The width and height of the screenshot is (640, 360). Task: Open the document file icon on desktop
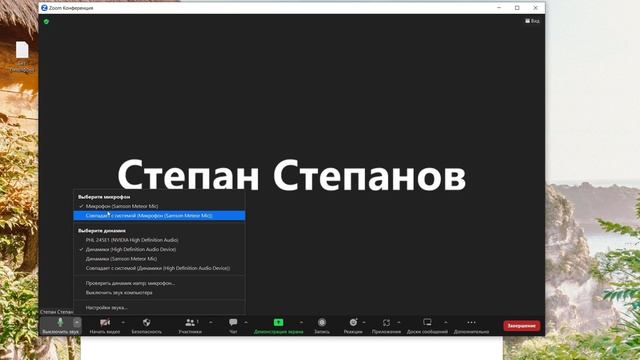pos(22,50)
